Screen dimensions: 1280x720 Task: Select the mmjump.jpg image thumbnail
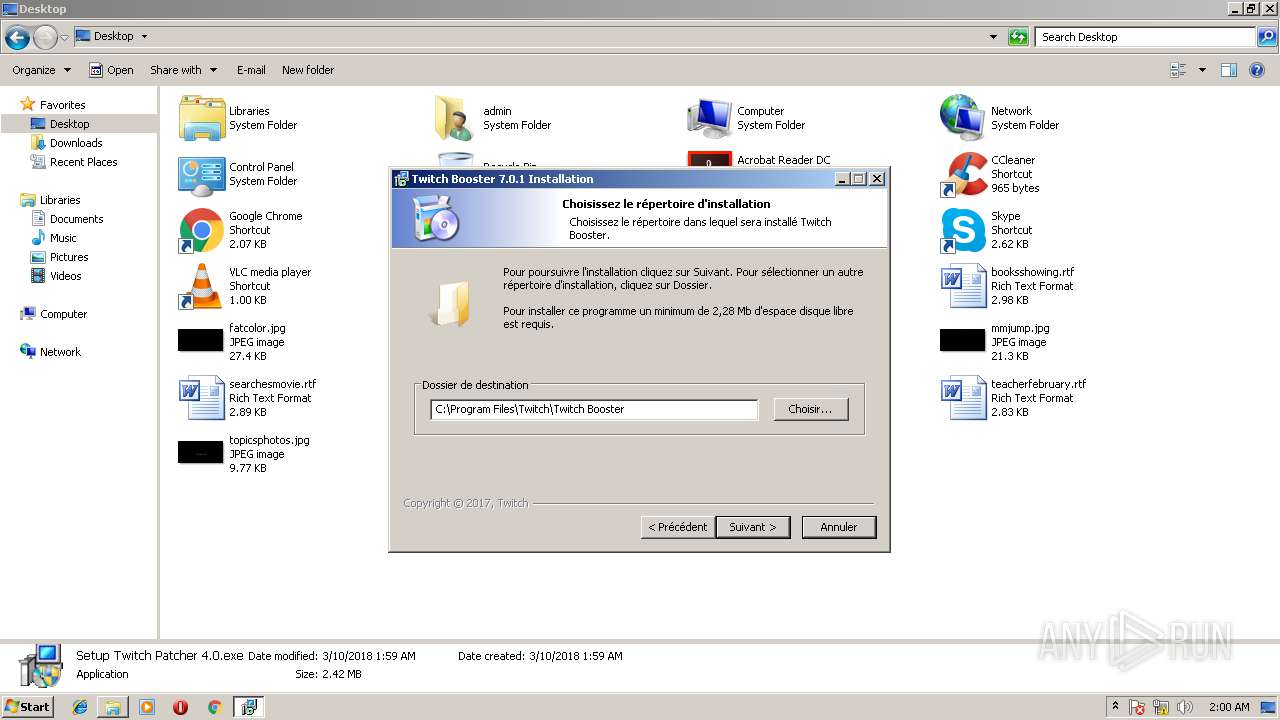point(963,341)
